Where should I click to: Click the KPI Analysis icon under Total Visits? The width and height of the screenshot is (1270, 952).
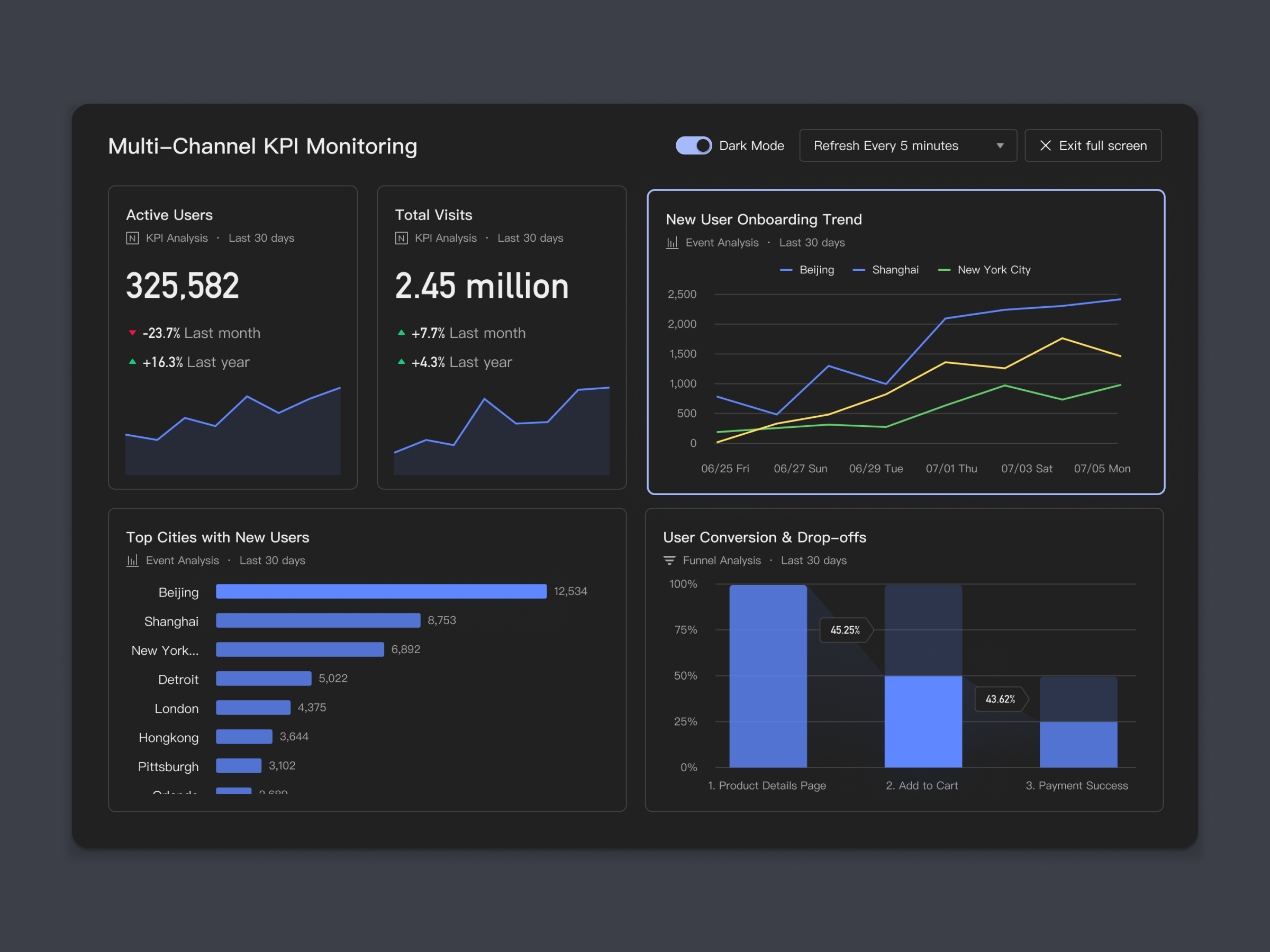click(x=401, y=238)
